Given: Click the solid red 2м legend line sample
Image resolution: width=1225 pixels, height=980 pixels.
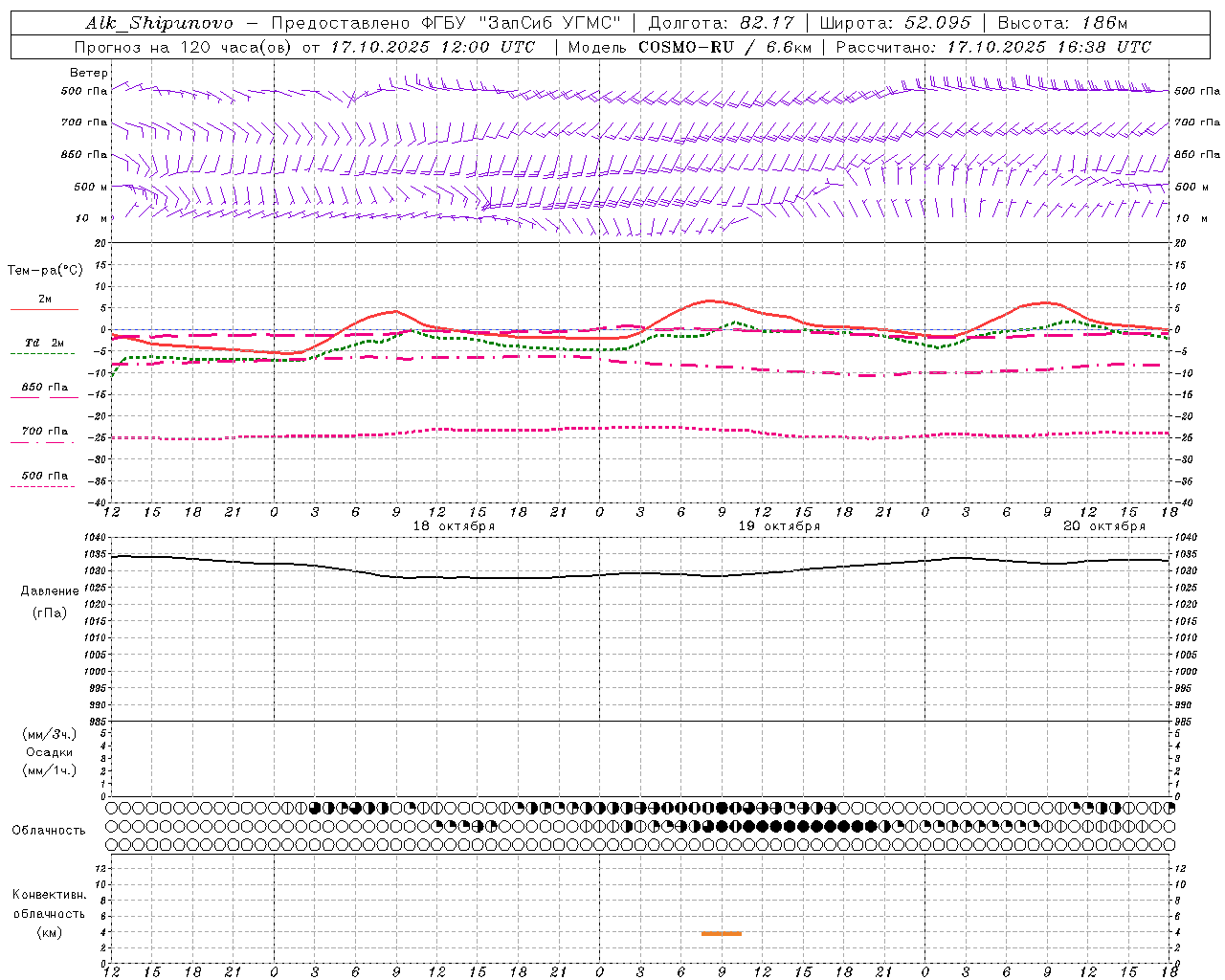Looking at the screenshot, I should pos(44,309).
